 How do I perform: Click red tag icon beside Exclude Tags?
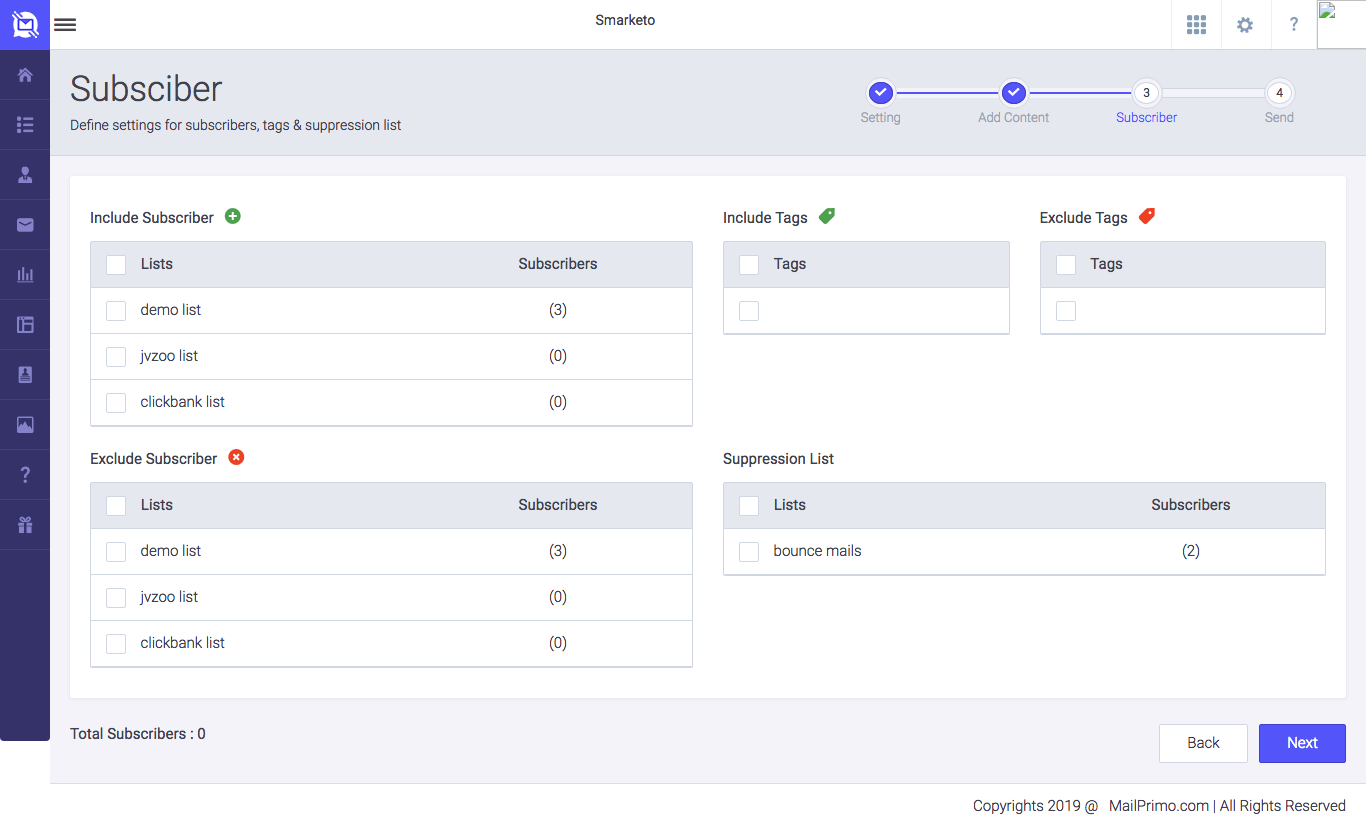(x=1147, y=216)
